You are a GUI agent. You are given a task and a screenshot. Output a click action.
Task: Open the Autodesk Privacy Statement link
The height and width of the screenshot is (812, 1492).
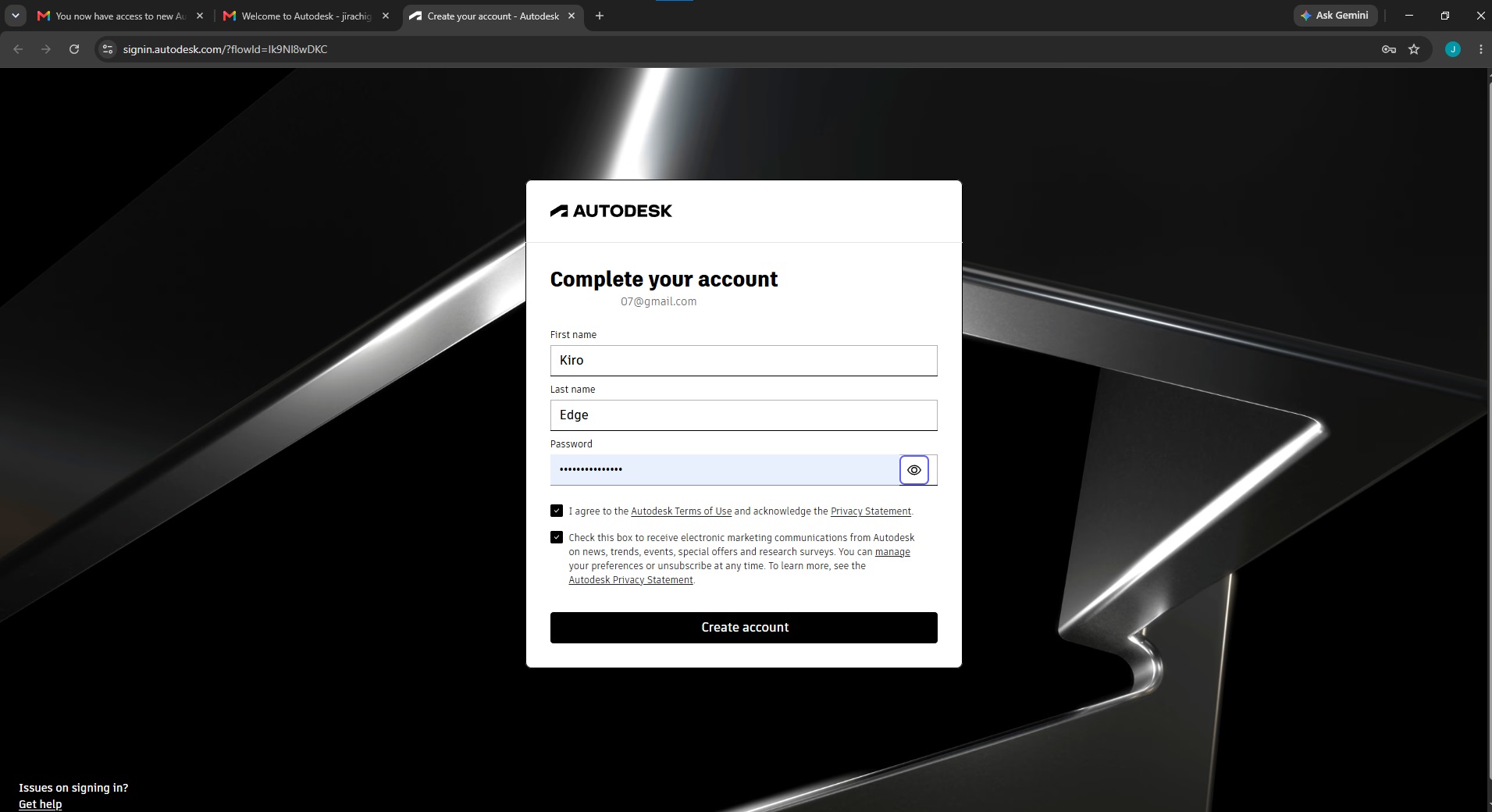point(631,580)
